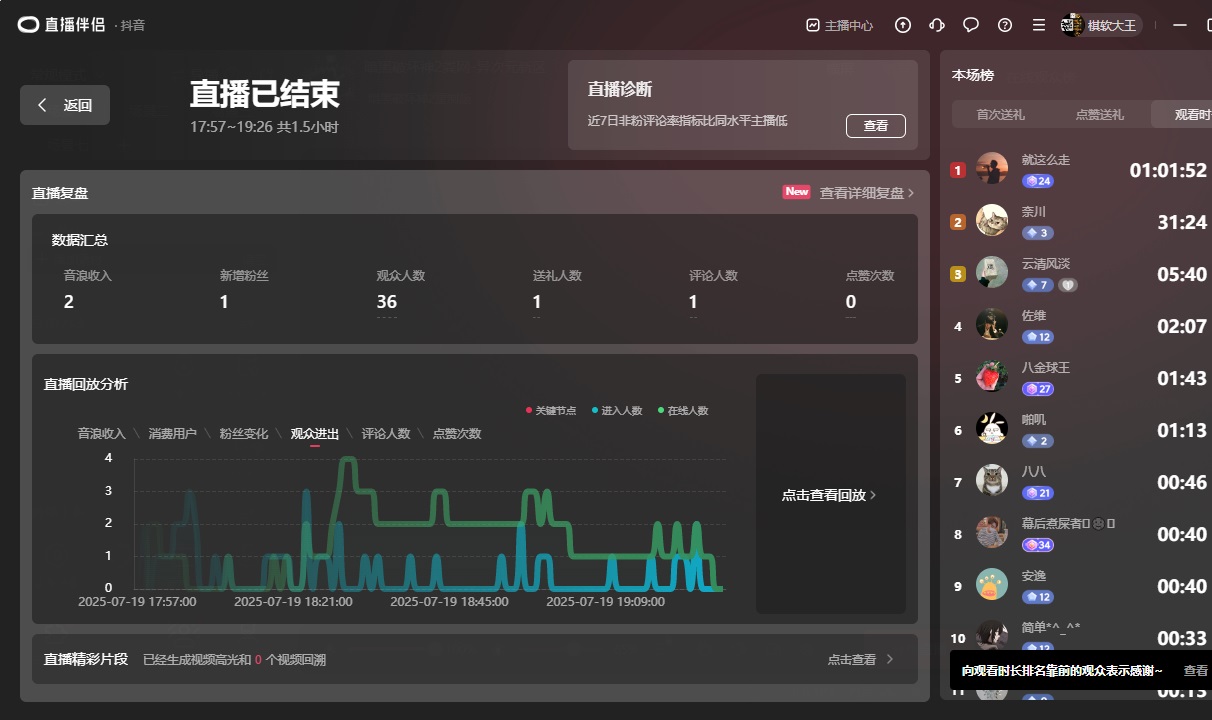Select the 消费用户 chart tab

coord(173,434)
